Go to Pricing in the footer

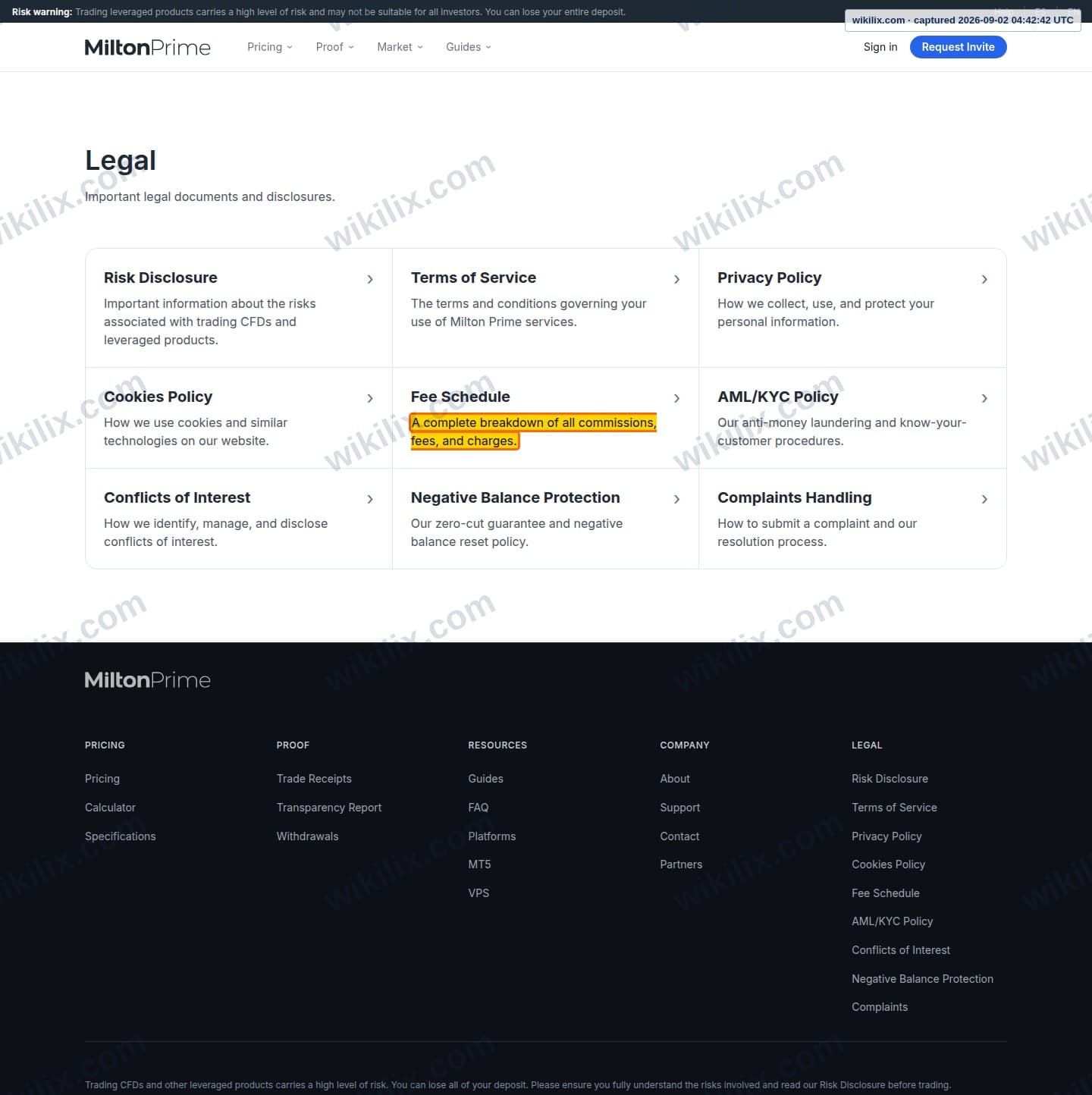[x=102, y=779]
